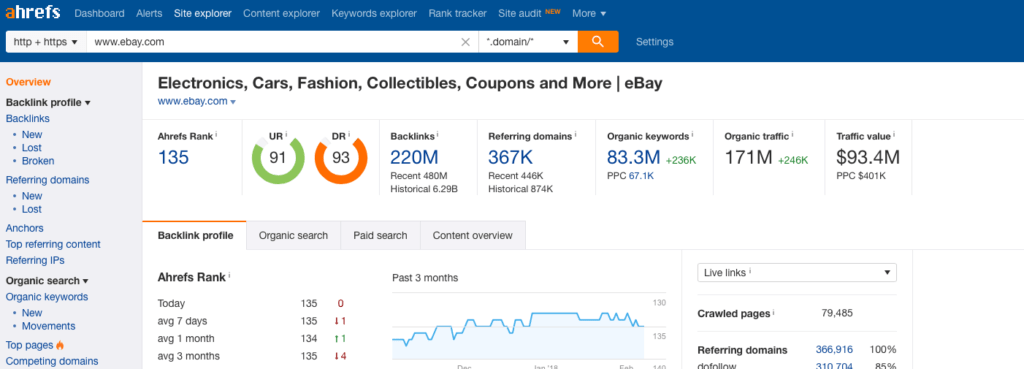Expand the www.ebay.com URL dropdown arrow

point(233,102)
